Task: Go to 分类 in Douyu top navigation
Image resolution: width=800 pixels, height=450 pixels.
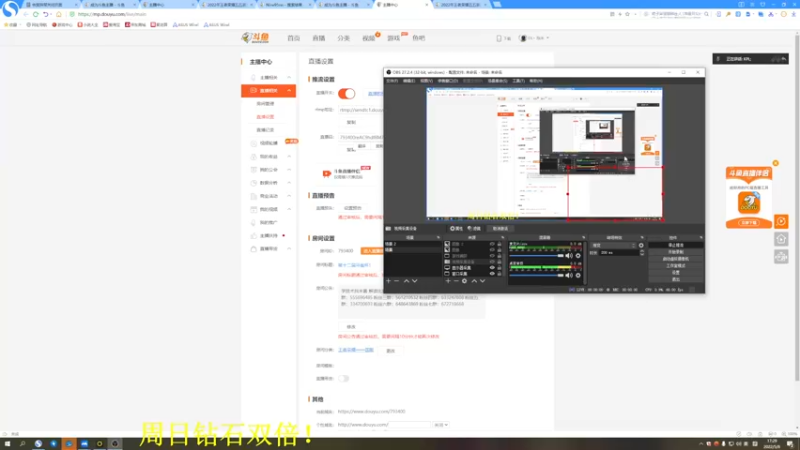Action: pyautogui.click(x=343, y=38)
